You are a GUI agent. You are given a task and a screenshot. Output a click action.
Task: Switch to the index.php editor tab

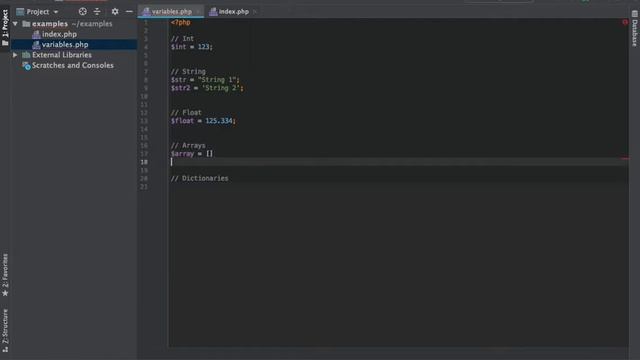click(x=233, y=12)
